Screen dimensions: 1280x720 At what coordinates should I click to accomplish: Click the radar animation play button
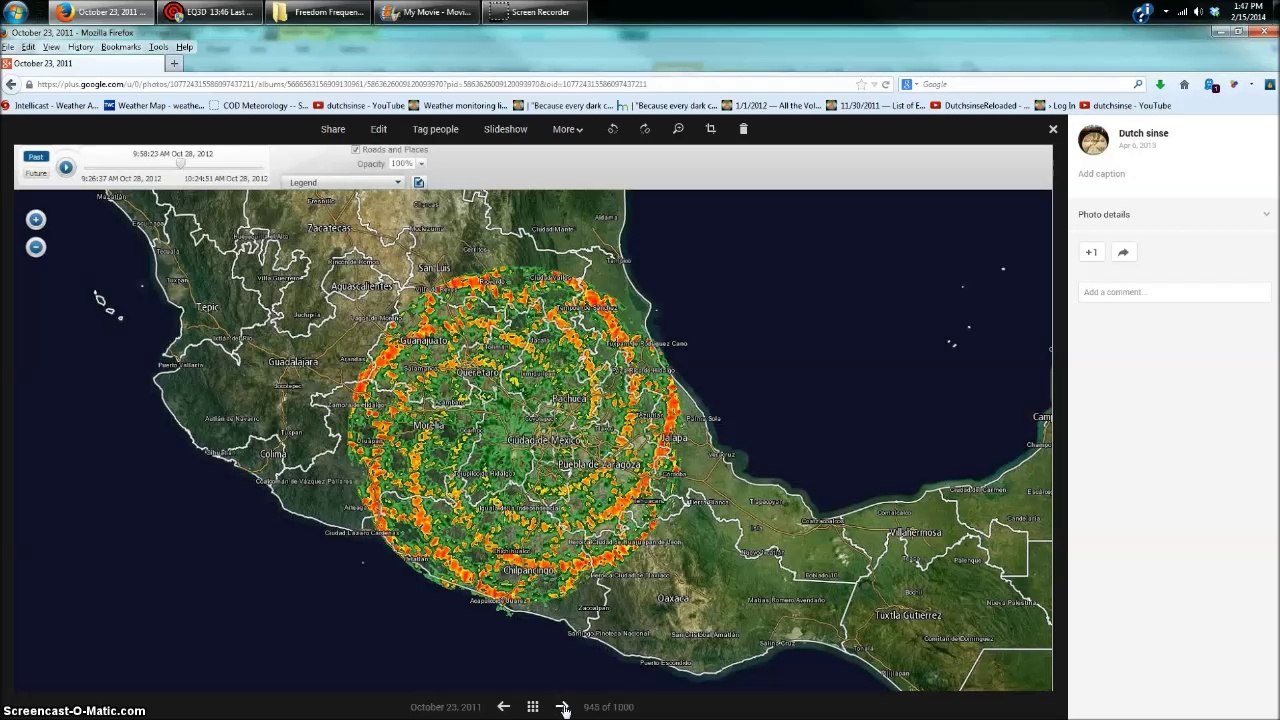65,167
